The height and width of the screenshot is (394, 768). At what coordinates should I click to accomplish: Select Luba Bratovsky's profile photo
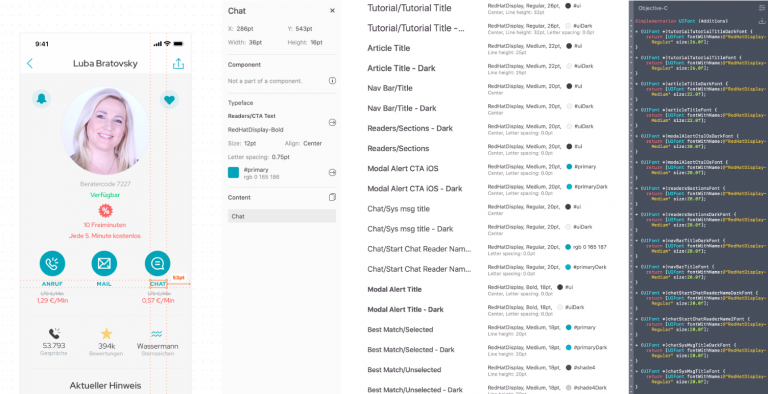105,131
